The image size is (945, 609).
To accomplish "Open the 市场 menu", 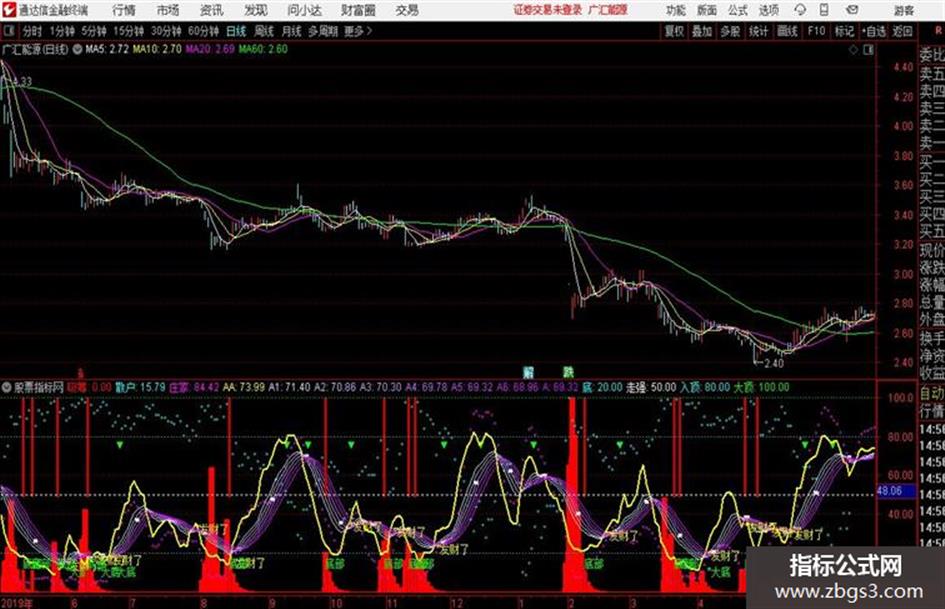I will pos(168,10).
